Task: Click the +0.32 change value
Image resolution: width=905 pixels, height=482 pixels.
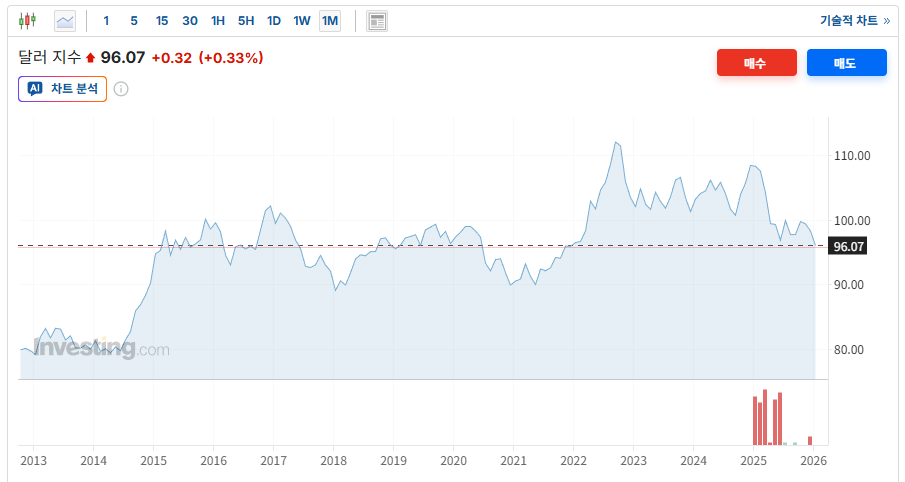Action: coord(171,58)
